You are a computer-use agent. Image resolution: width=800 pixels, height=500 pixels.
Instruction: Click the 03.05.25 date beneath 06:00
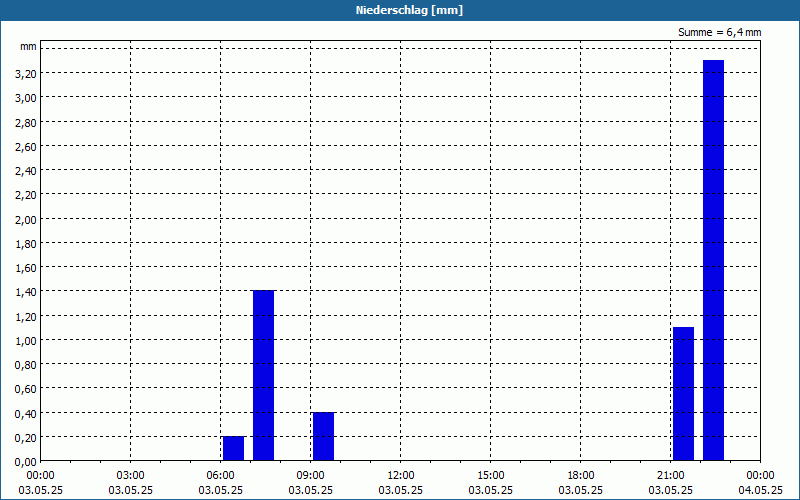coord(220,490)
